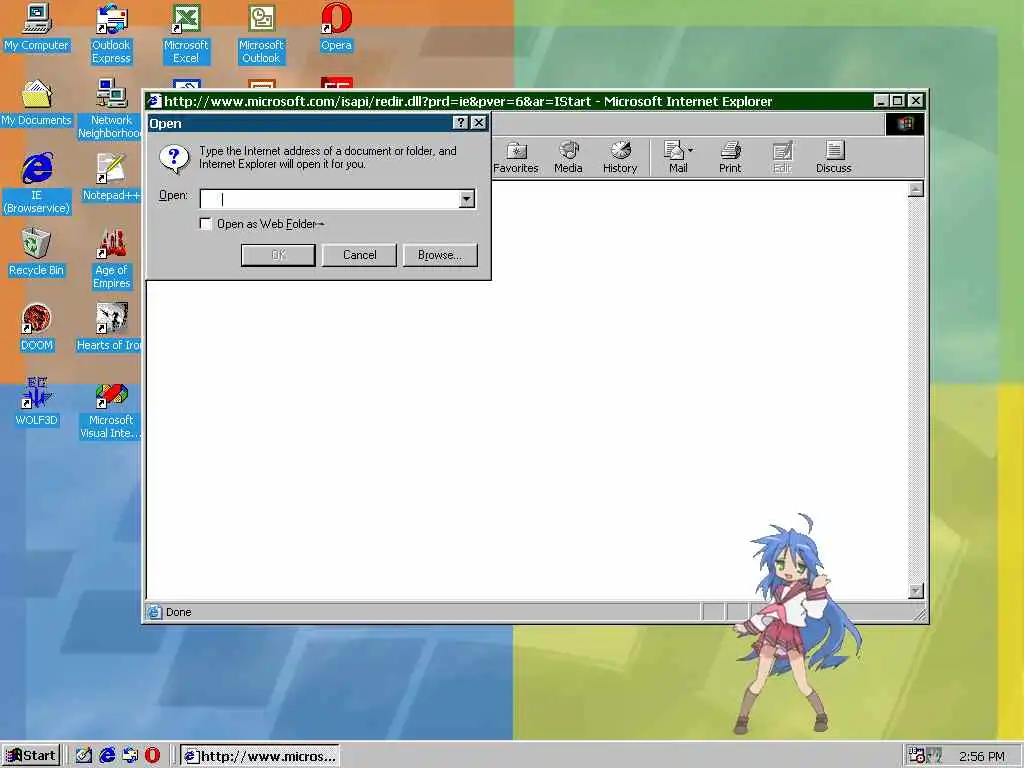
Task: Click the grayed-out Edit toolbar button
Action: click(x=782, y=157)
